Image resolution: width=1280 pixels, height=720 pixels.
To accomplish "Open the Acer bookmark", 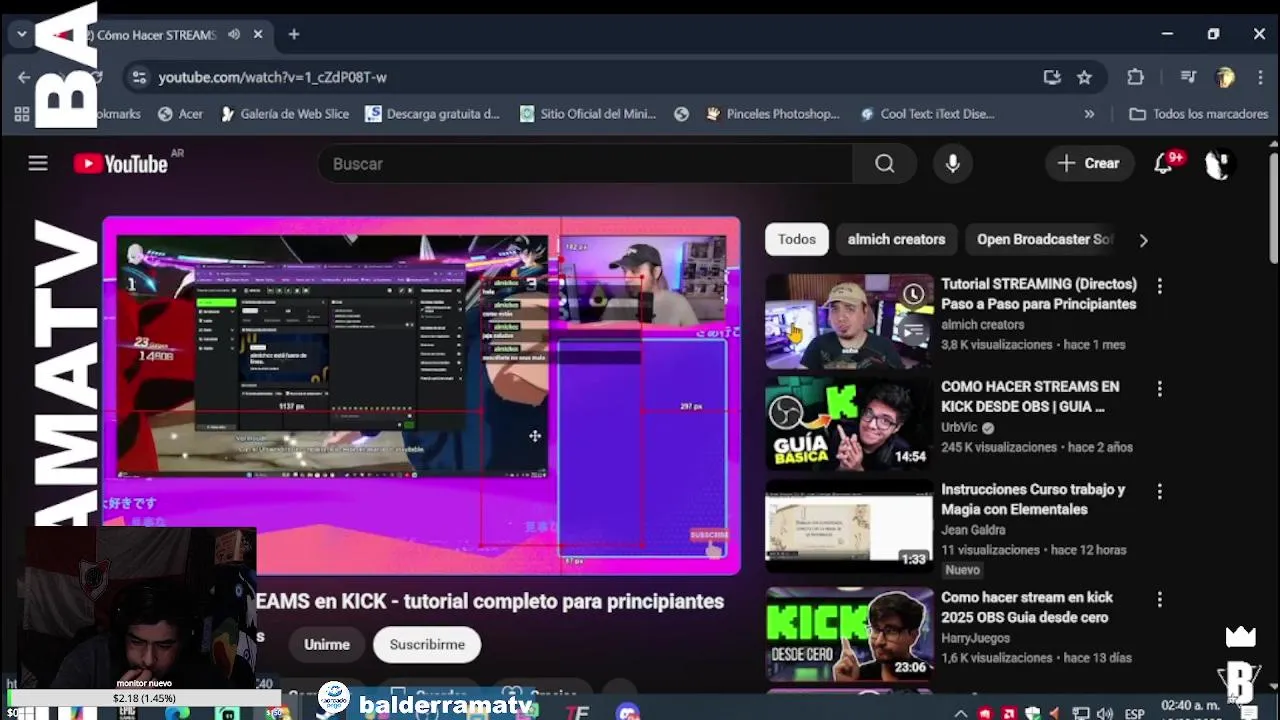I will (x=181, y=114).
